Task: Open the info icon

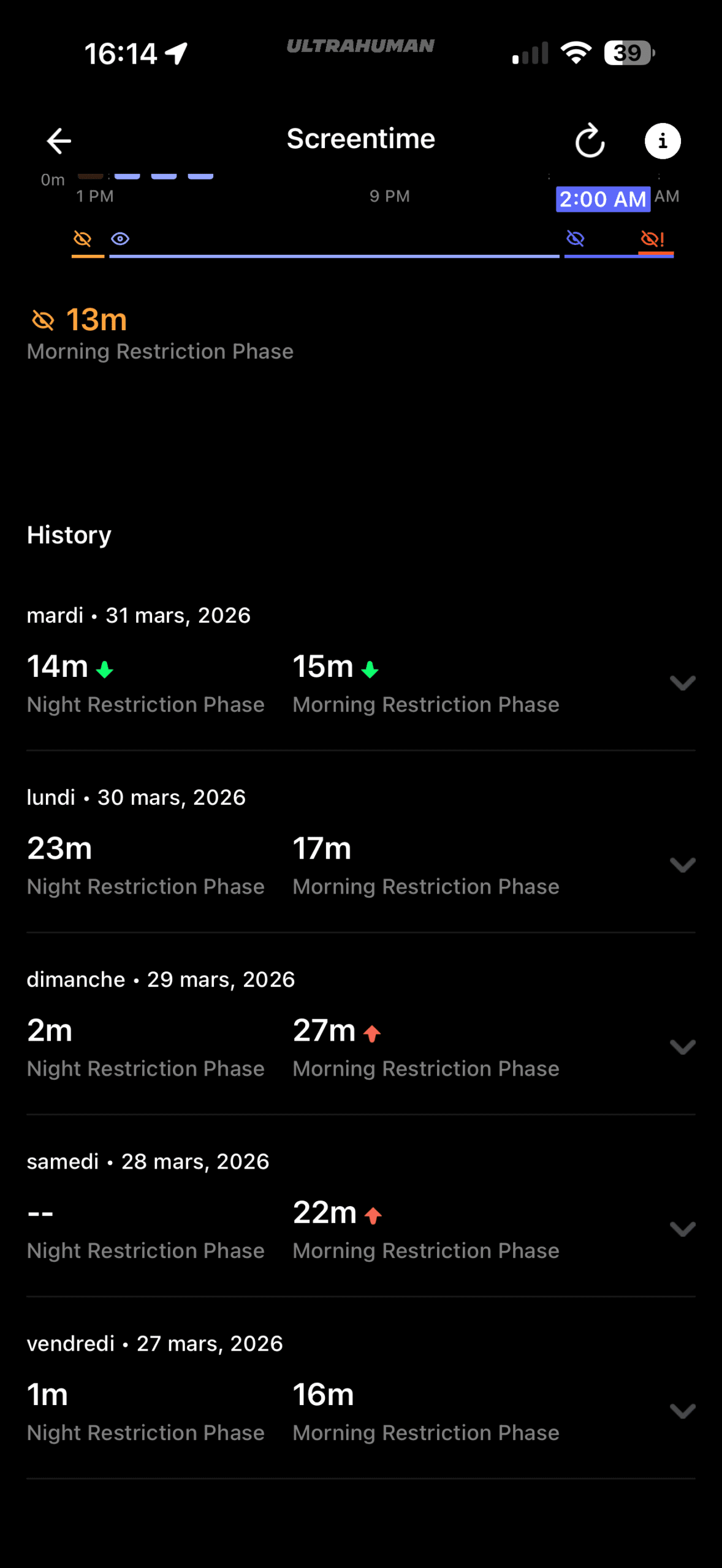Action: click(x=662, y=141)
